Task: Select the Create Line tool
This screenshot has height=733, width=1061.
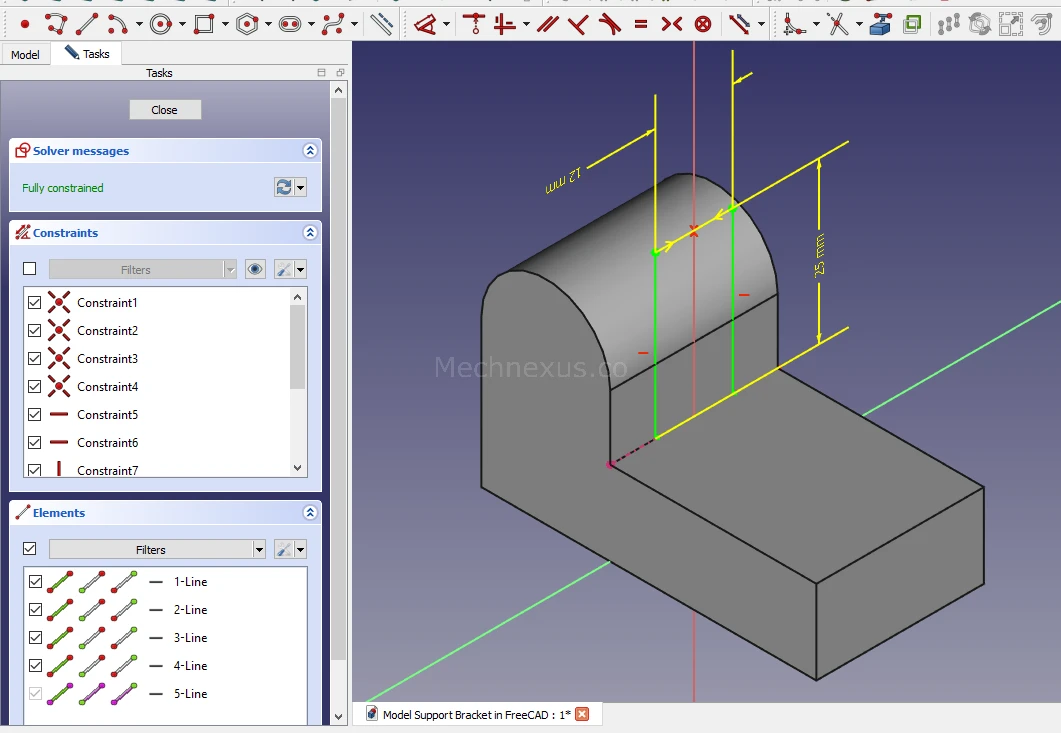Action: (x=87, y=23)
